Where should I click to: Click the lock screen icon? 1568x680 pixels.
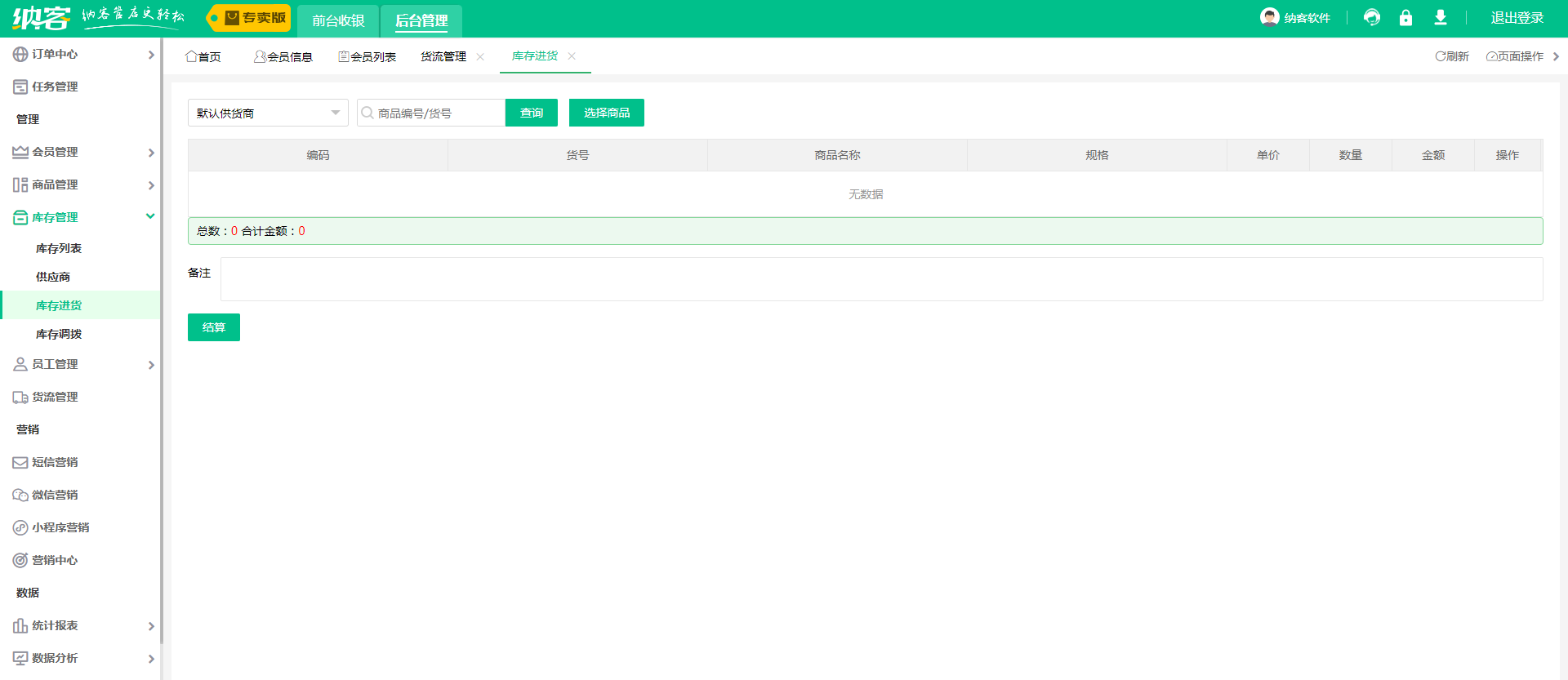pyautogui.click(x=1405, y=18)
